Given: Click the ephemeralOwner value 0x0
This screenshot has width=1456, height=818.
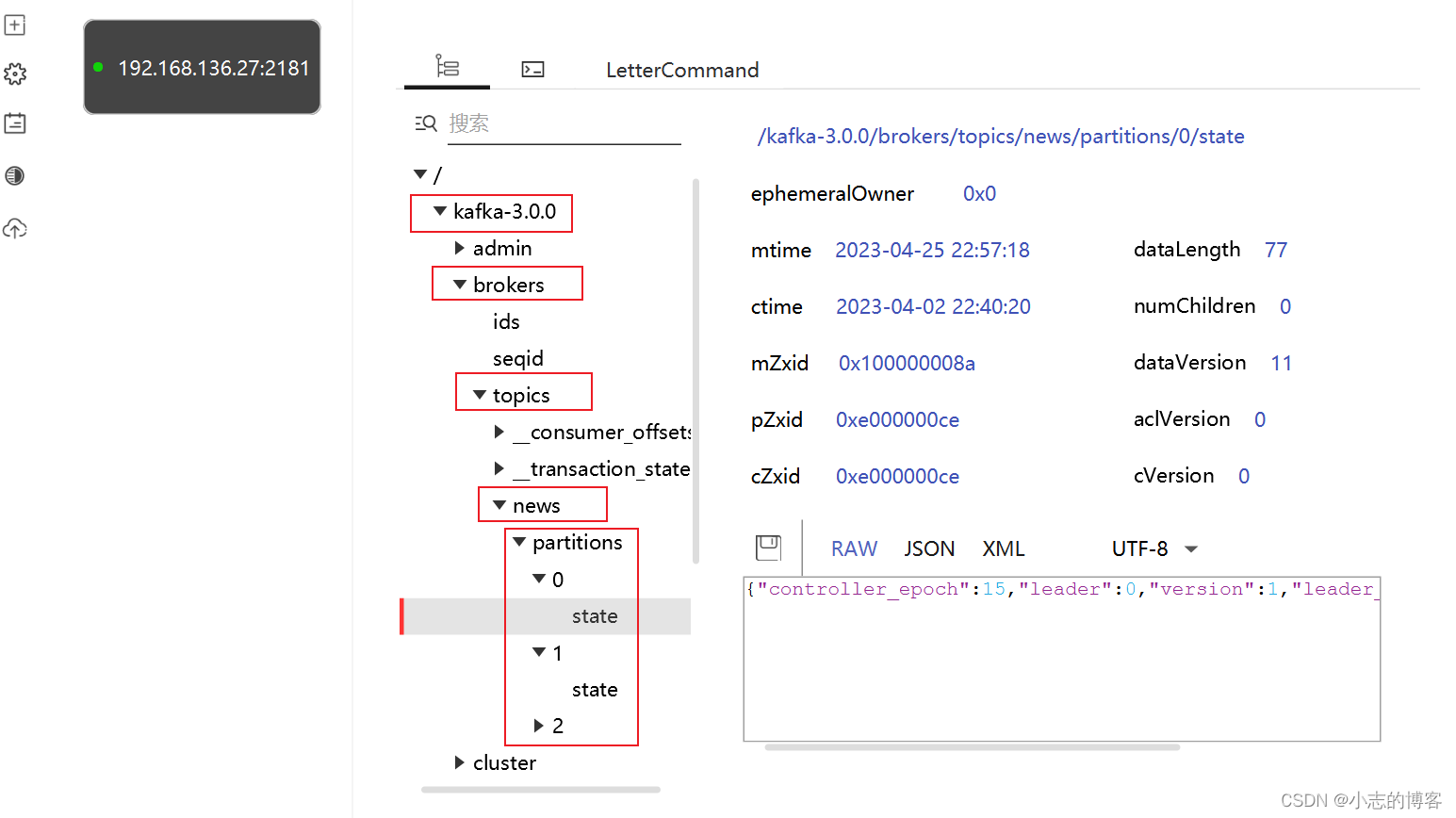Looking at the screenshot, I should tap(979, 194).
